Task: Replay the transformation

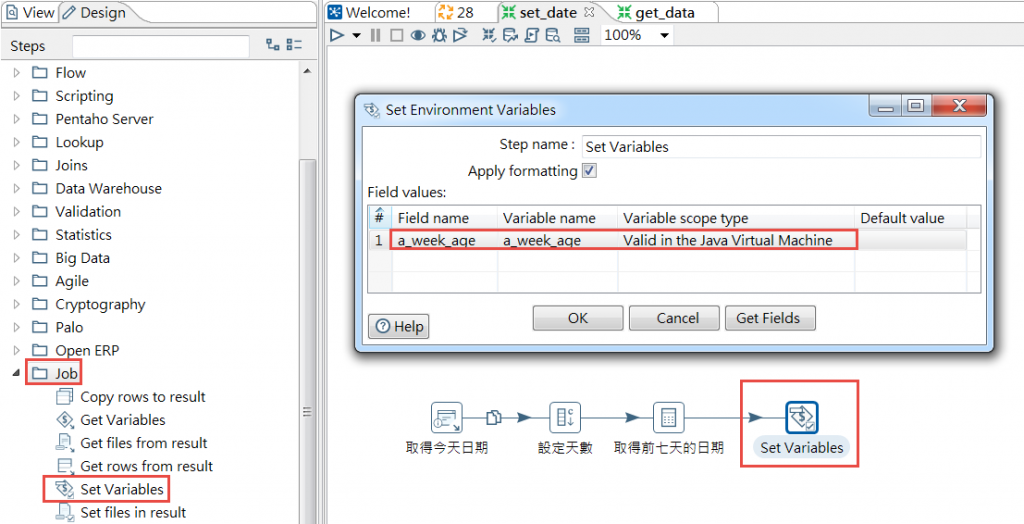Action: pyautogui.click(x=460, y=35)
